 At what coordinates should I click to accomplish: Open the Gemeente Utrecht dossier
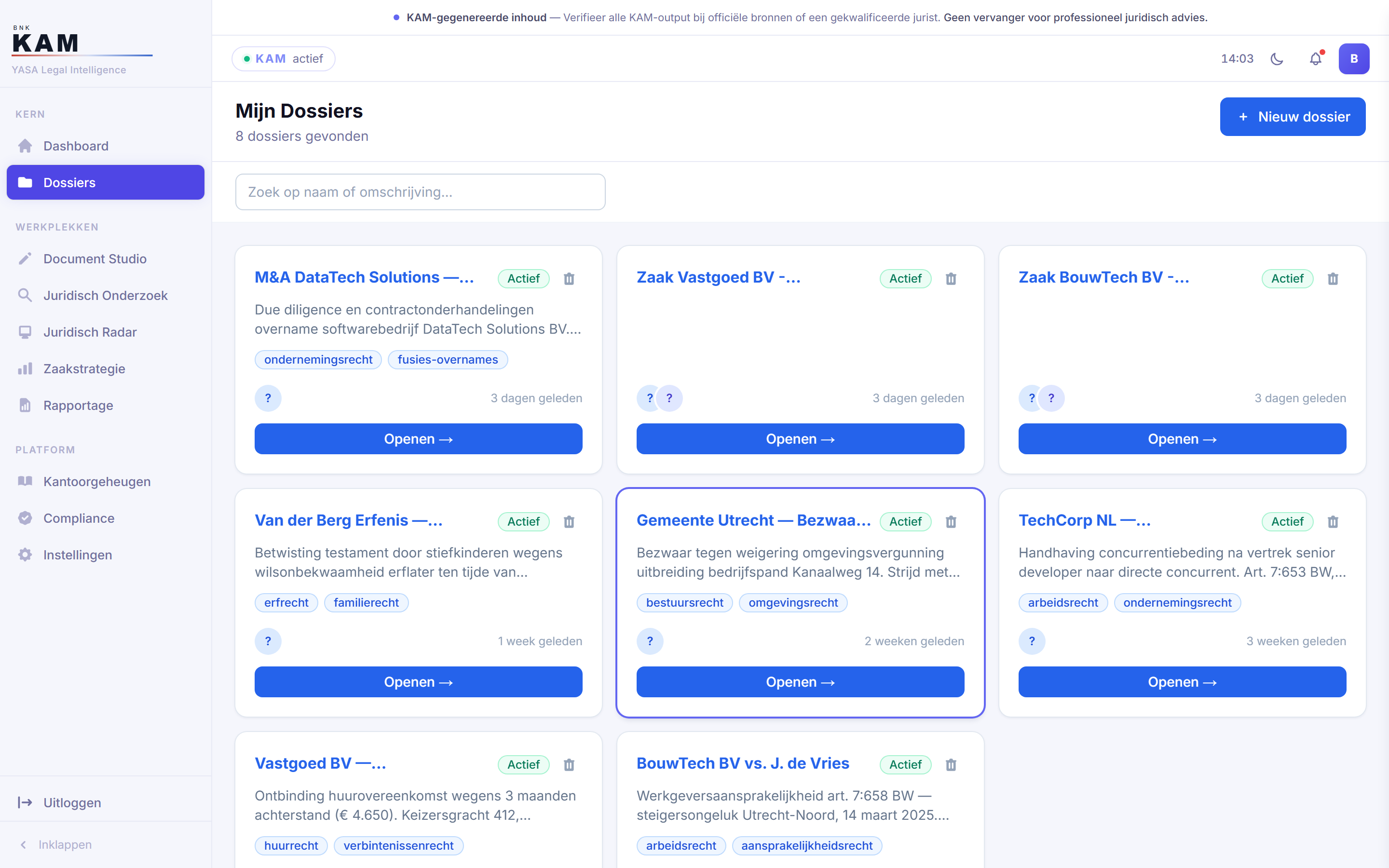[x=800, y=682]
